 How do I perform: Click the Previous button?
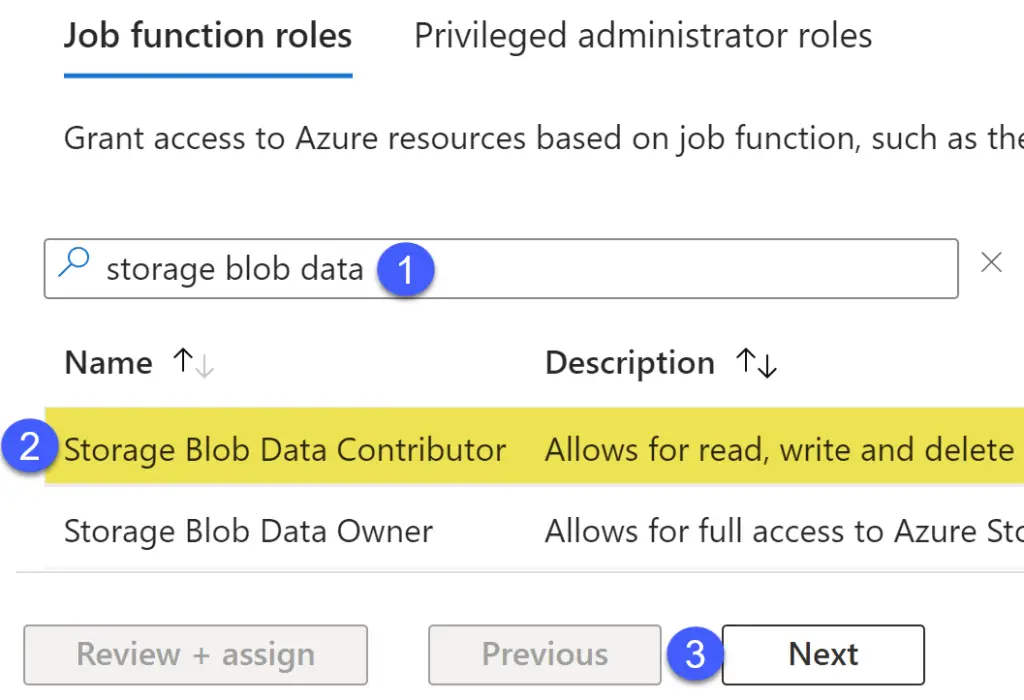coord(544,654)
